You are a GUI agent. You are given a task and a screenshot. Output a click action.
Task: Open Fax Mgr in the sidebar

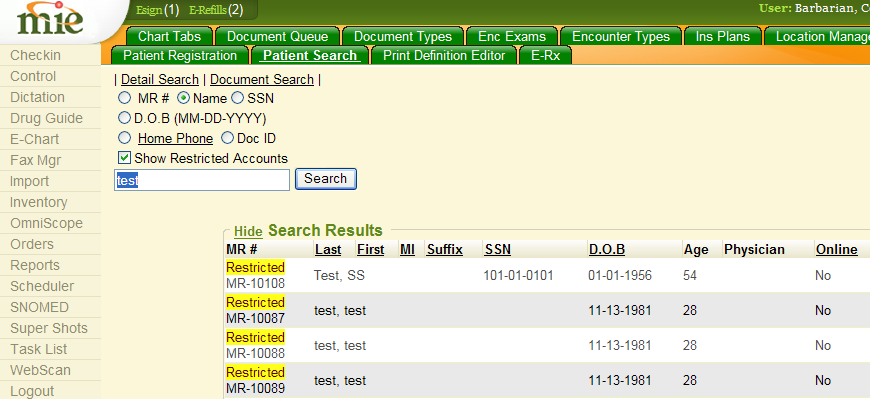pyautogui.click(x=50, y=160)
